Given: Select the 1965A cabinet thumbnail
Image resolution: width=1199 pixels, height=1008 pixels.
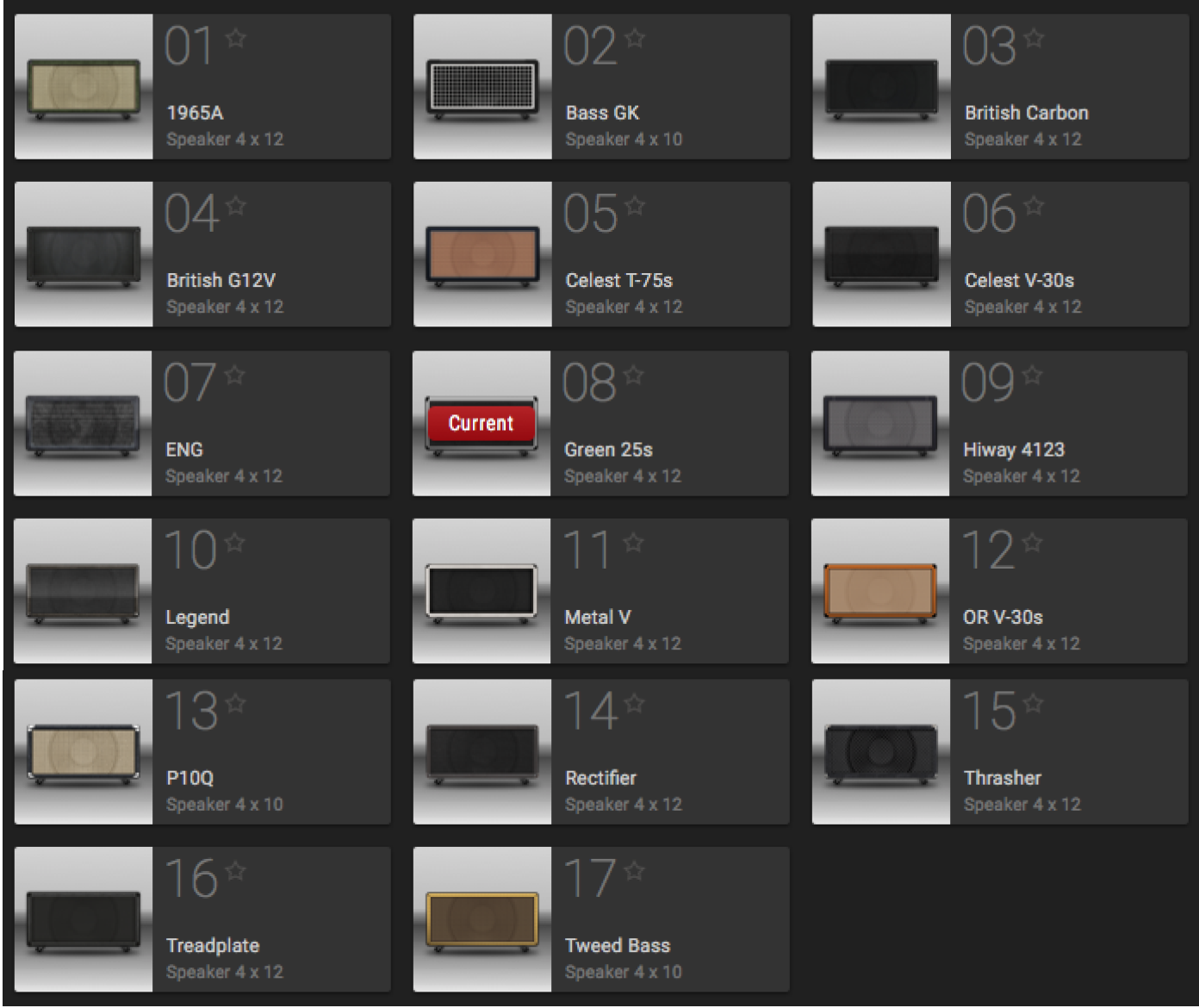Looking at the screenshot, I should pyautogui.click(x=84, y=86).
